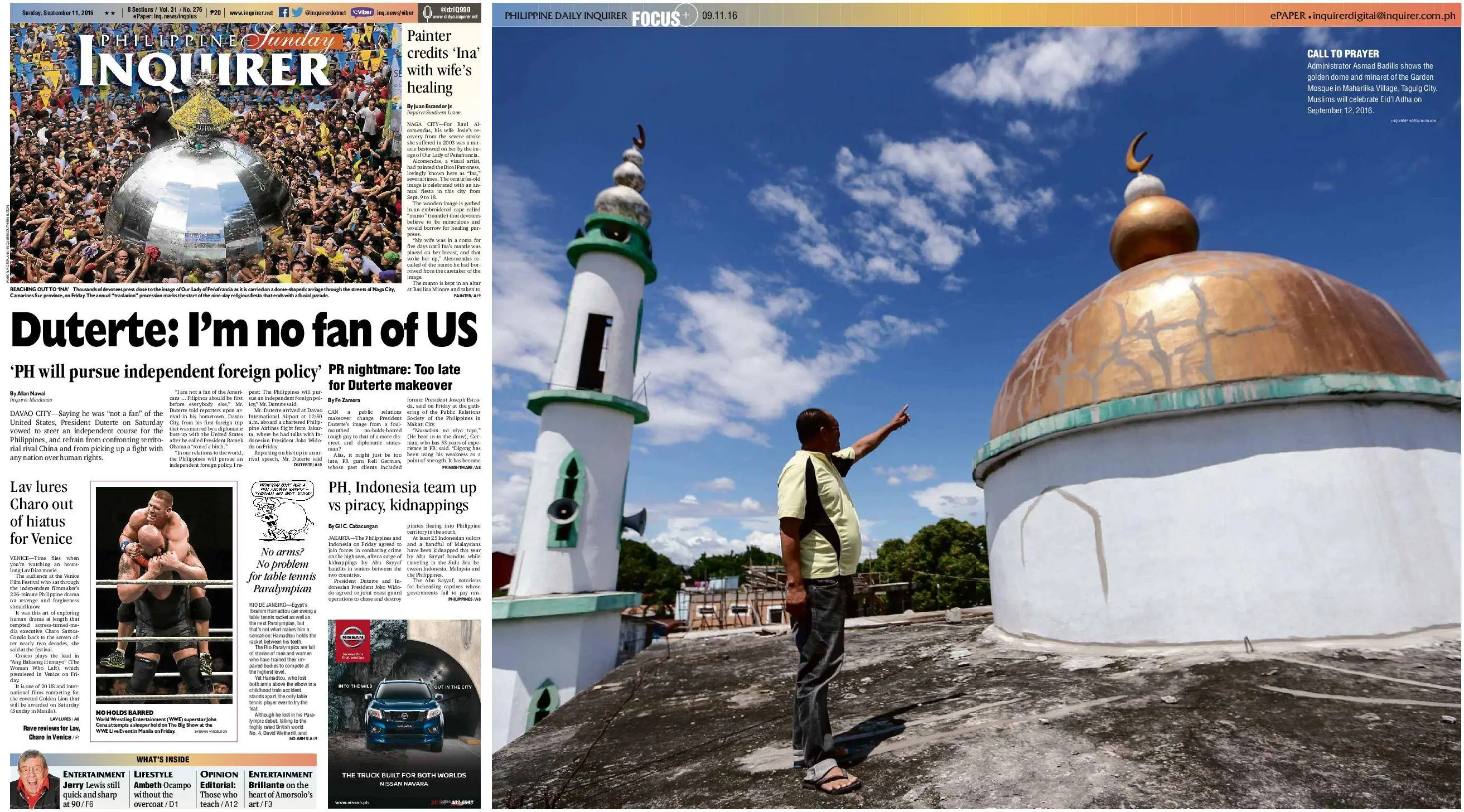Viewport: 1464px width, 812px height.
Task: Click the microphone radio icon
Action: point(428,12)
